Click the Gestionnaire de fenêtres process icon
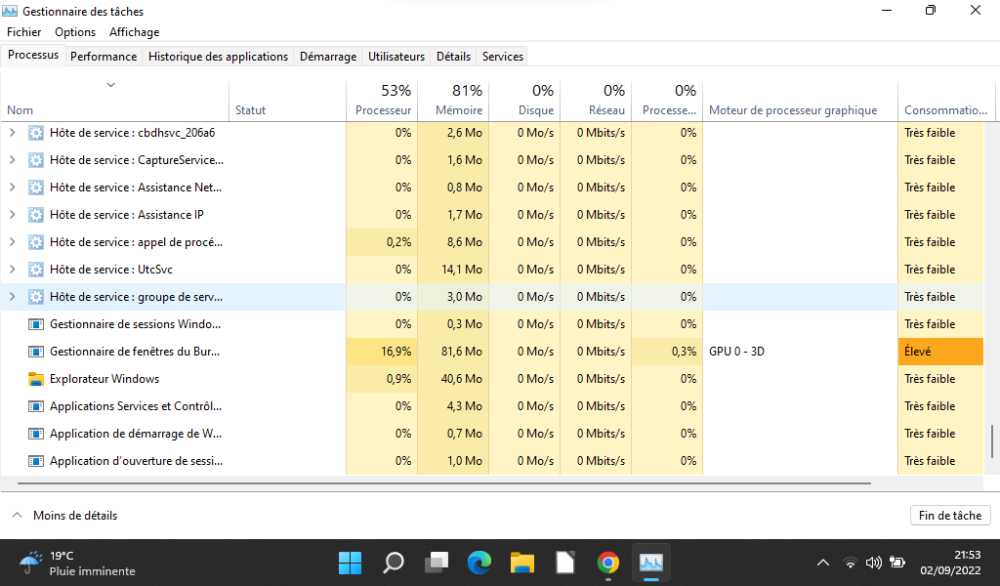 click(37, 352)
